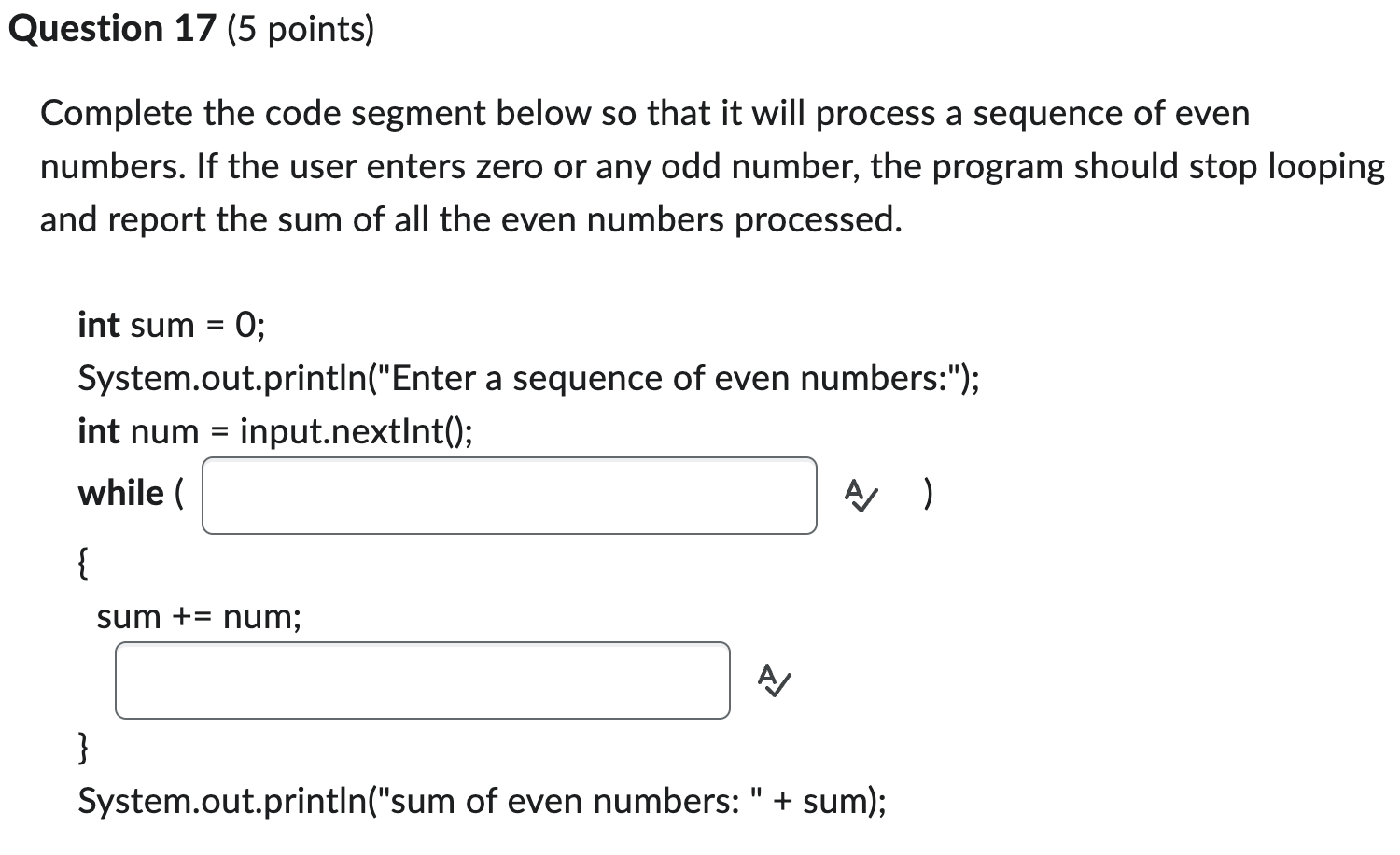Click the 'sum += num;' statement
Viewport: 1400px width, 855px height.
(x=200, y=616)
